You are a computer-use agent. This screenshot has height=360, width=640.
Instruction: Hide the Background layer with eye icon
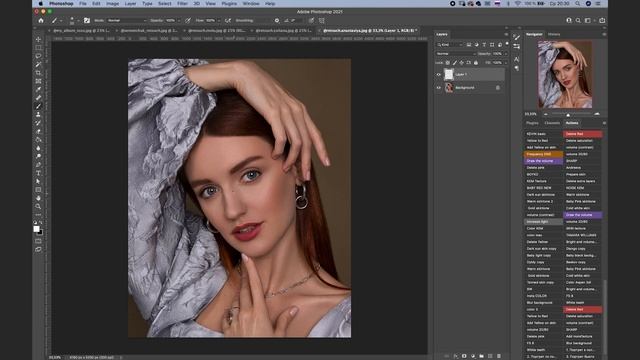(x=439, y=88)
